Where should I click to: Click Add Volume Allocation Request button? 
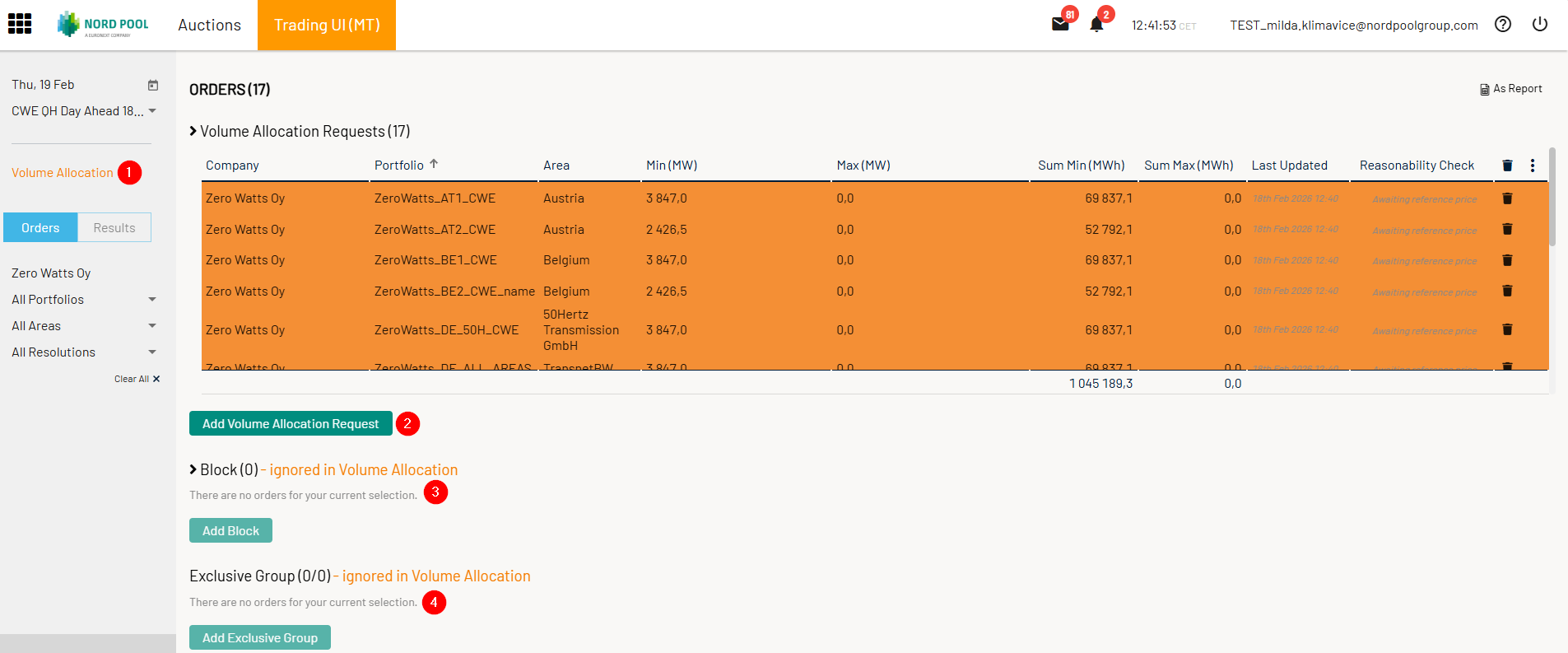(x=291, y=423)
